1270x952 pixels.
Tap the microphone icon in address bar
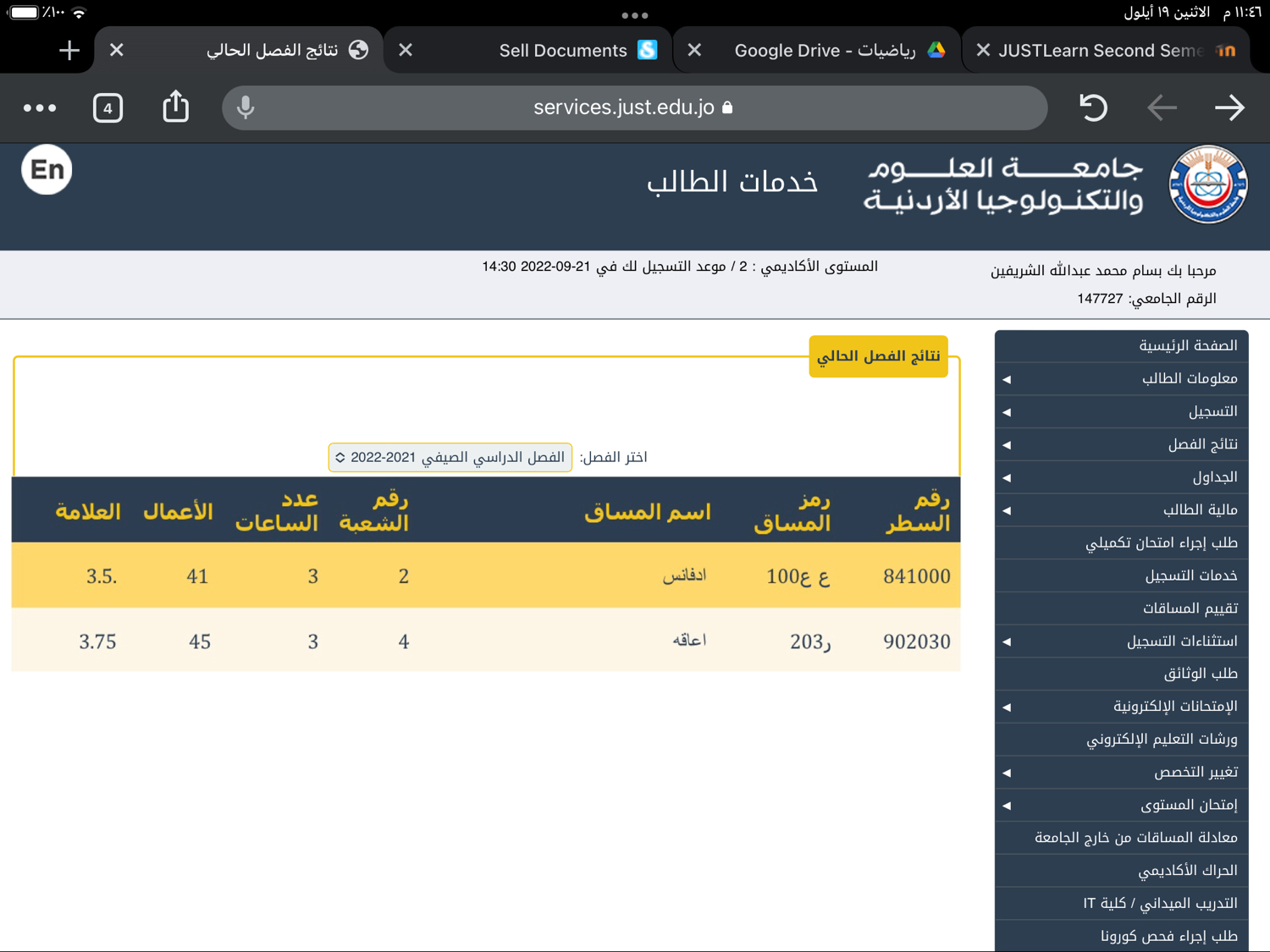pos(246,107)
